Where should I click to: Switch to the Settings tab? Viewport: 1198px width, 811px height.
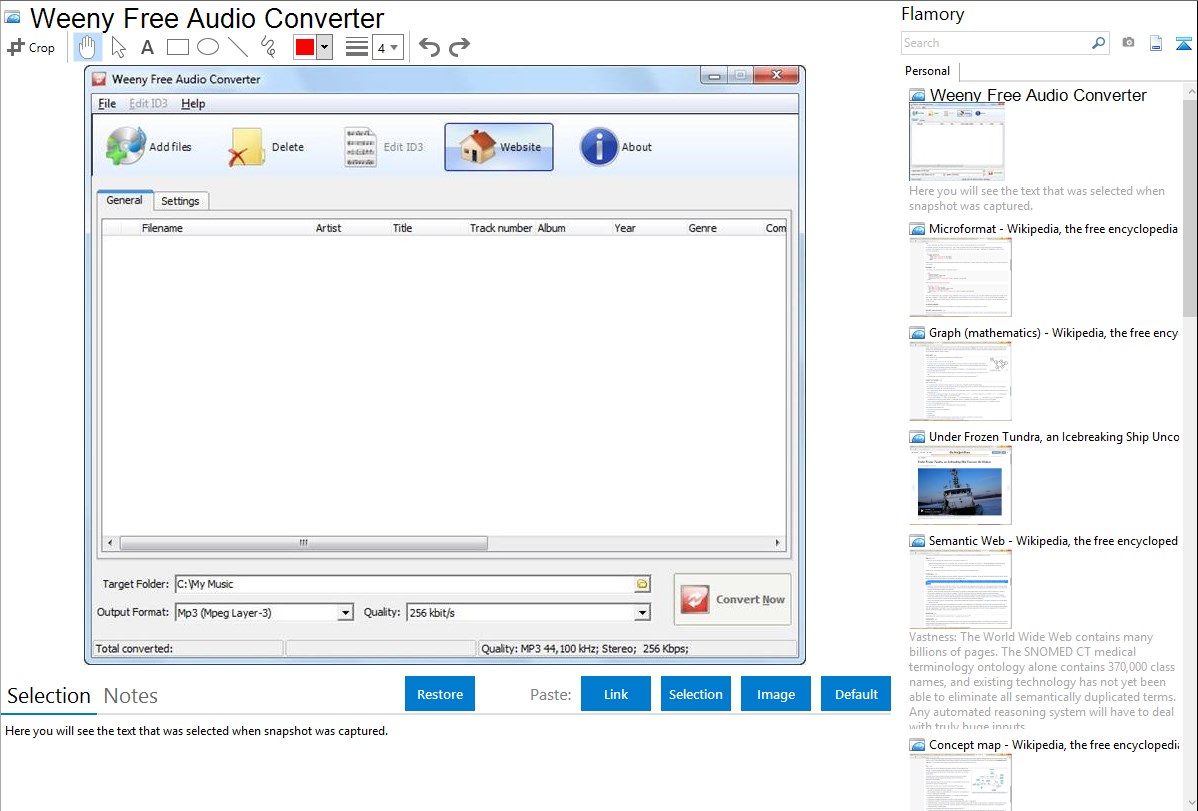[180, 201]
